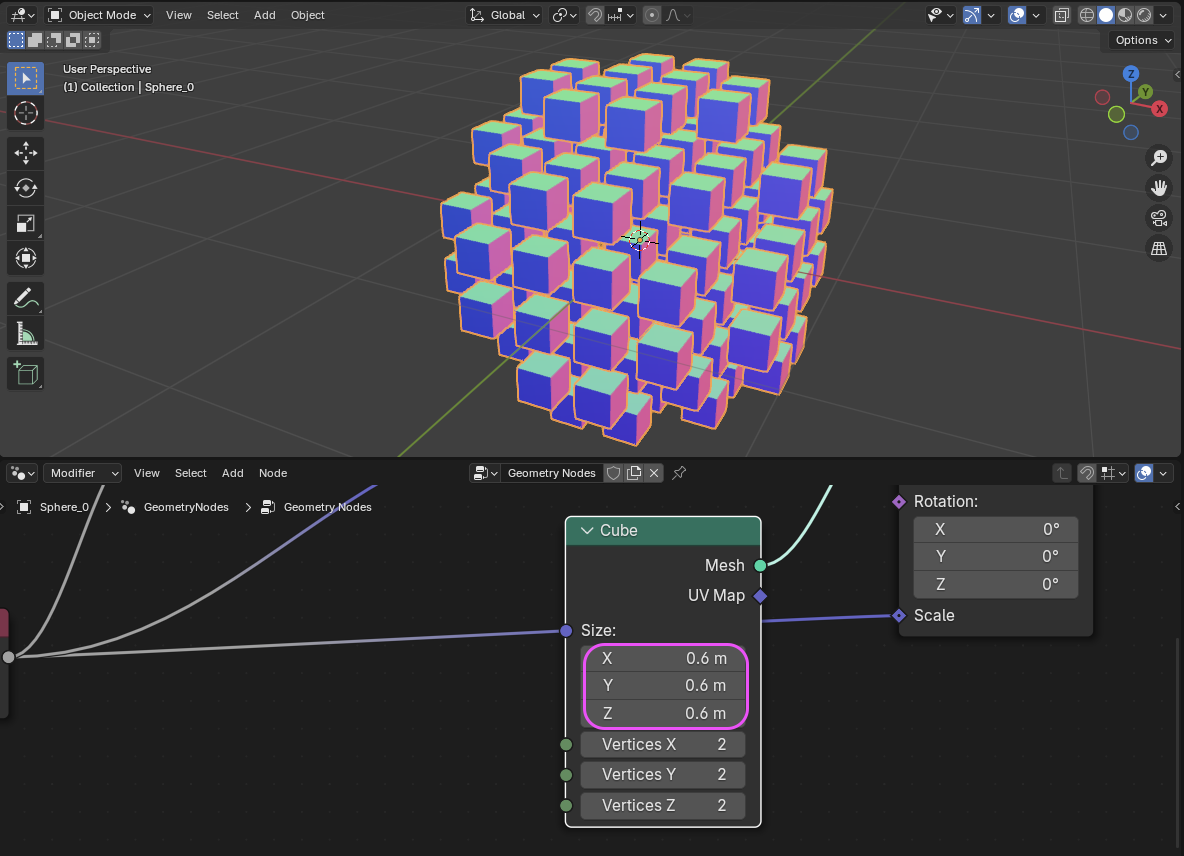Open the Node menu in node editor
Image resolution: width=1184 pixels, height=856 pixels.
click(273, 473)
